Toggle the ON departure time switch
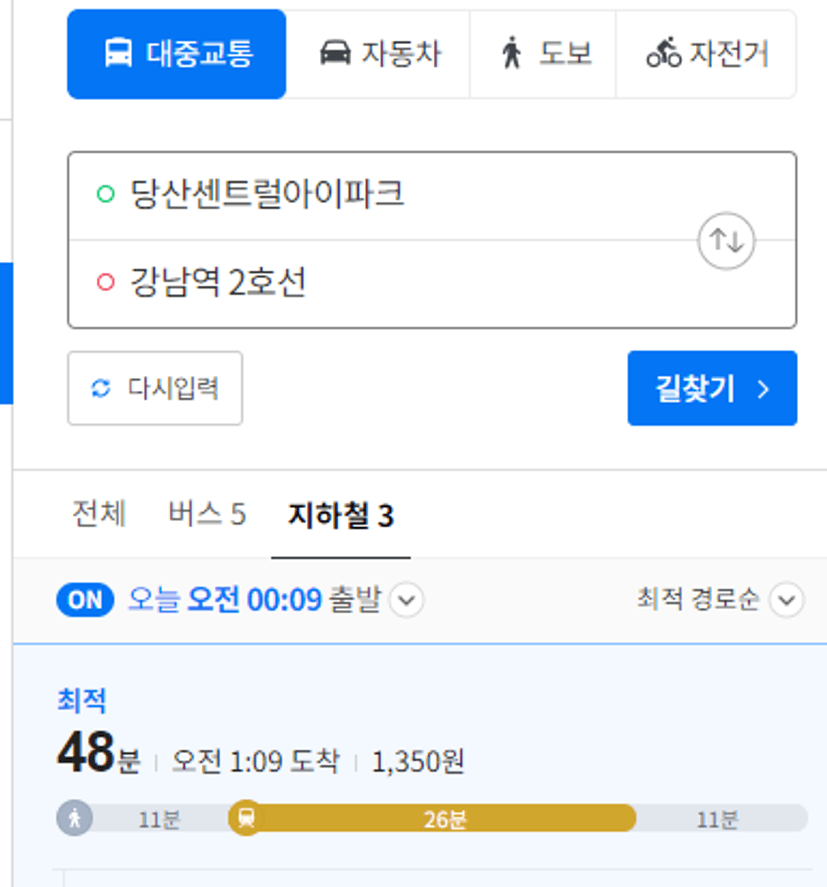827x887 pixels. click(x=85, y=600)
